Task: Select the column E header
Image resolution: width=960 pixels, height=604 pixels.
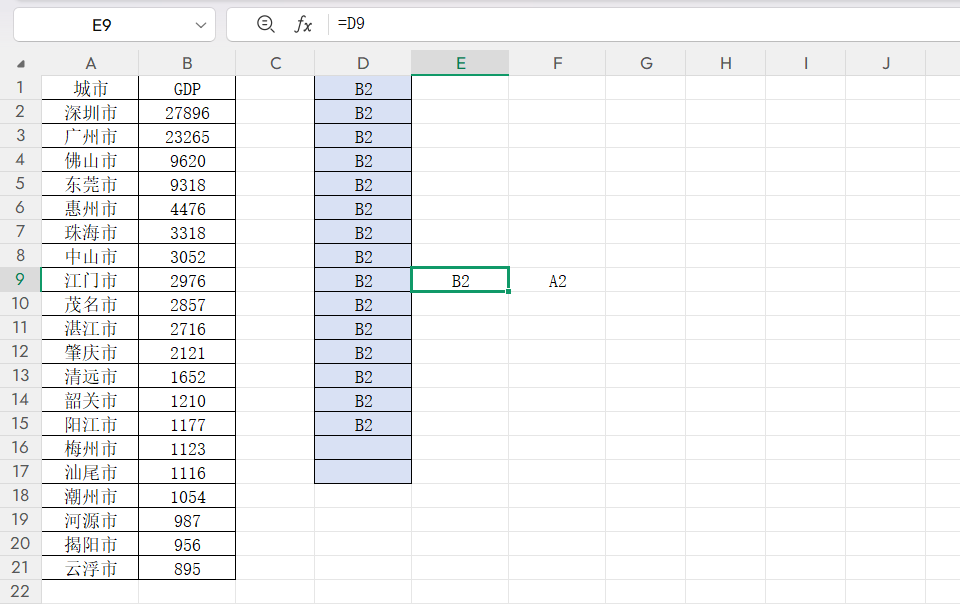Action: (460, 63)
